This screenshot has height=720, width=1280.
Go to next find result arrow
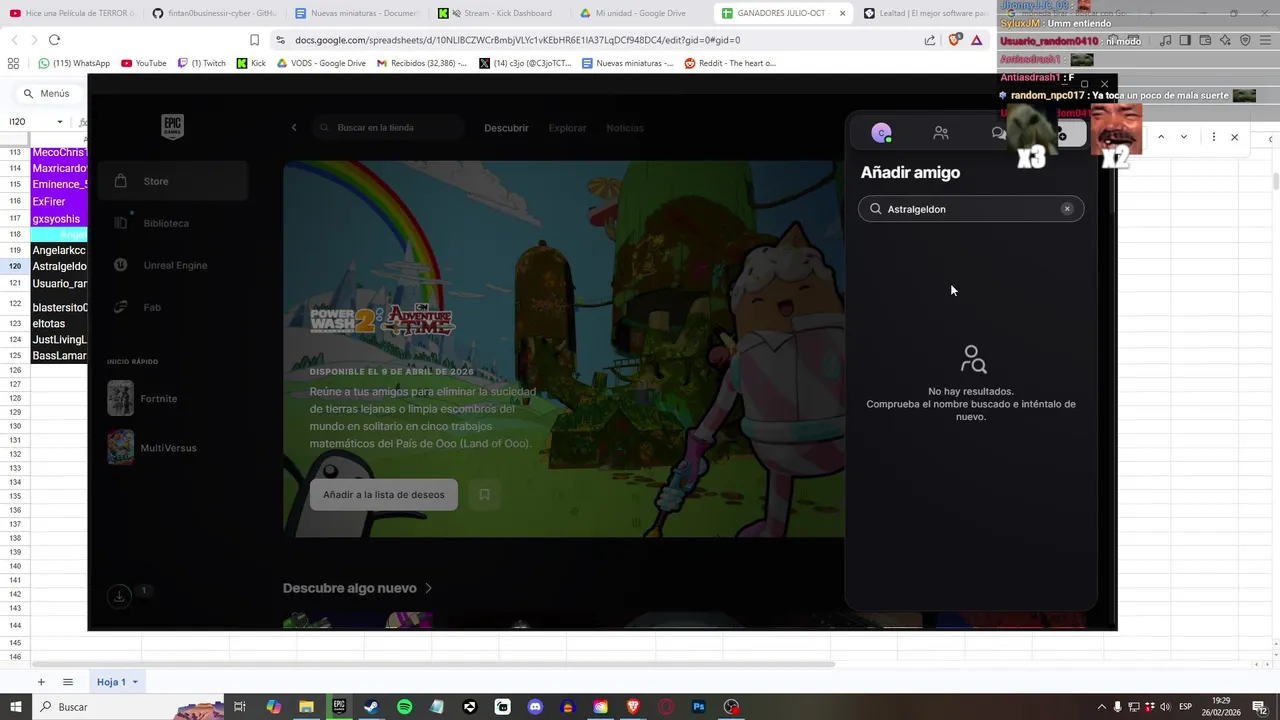[1184, 137]
